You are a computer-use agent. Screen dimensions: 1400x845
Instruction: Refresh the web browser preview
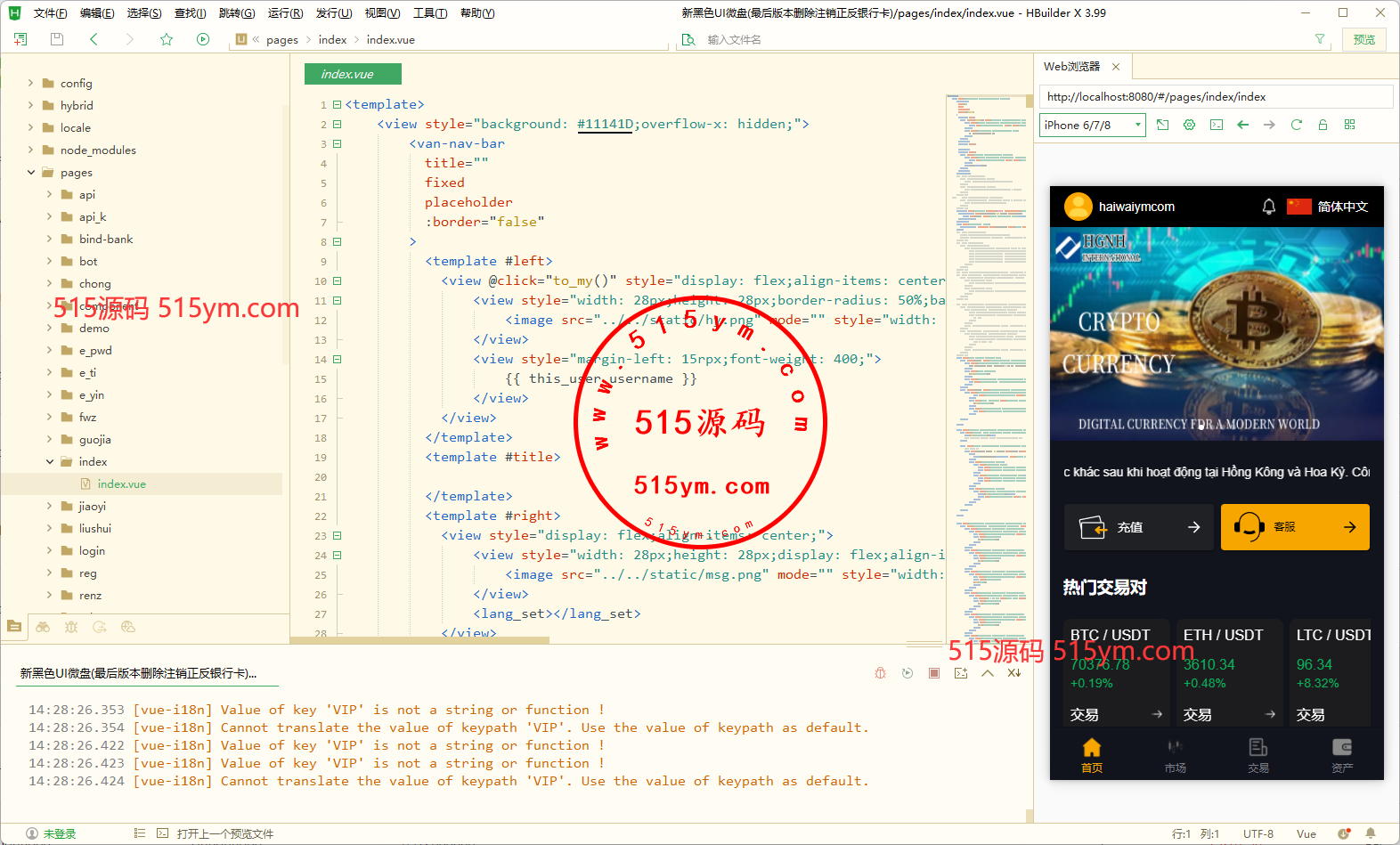click(x=1296, y=125)
